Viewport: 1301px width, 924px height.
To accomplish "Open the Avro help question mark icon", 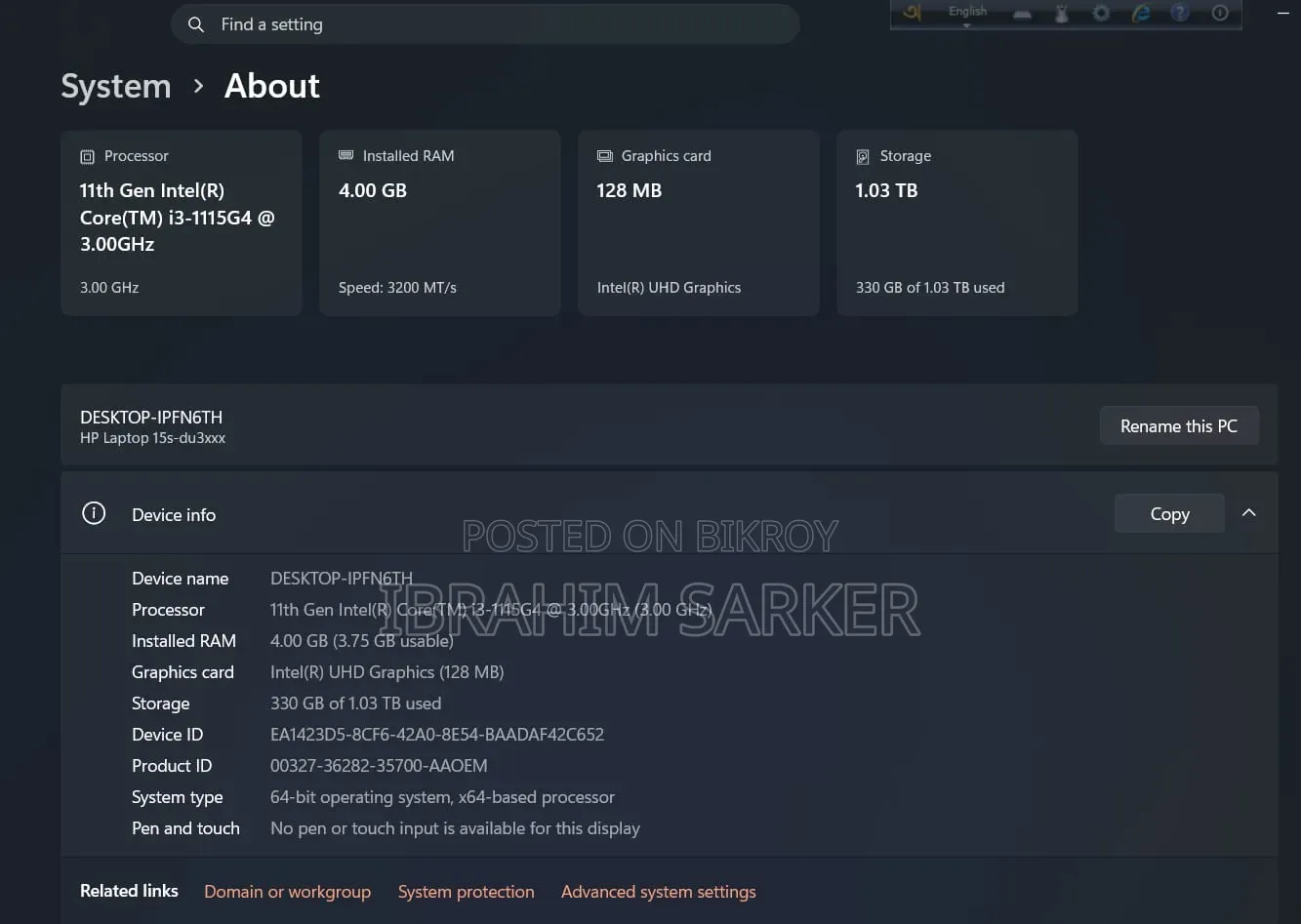I will tap(1180, 14).
